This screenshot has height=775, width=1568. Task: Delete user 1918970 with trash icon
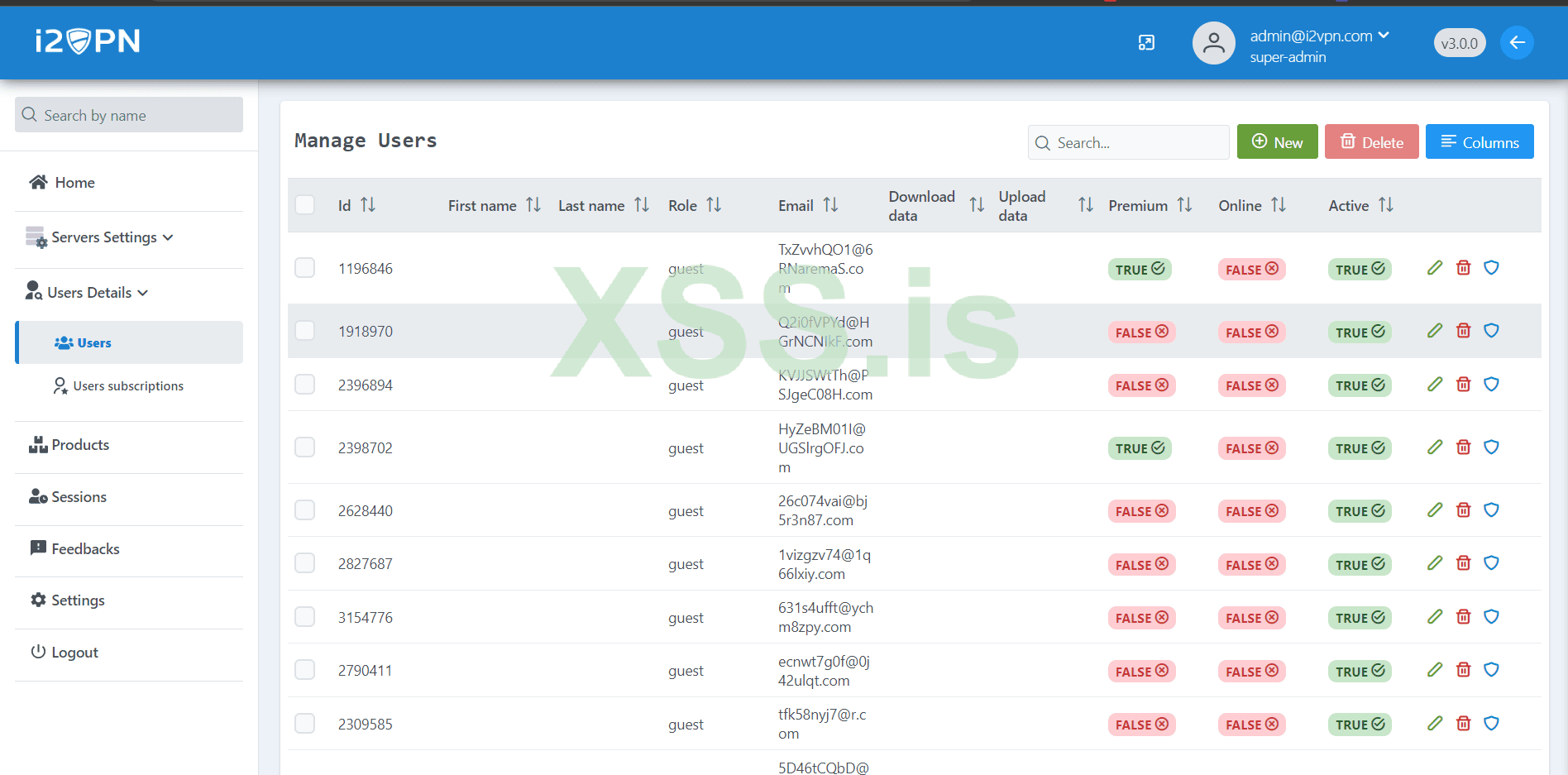(x=1464, y=331)
